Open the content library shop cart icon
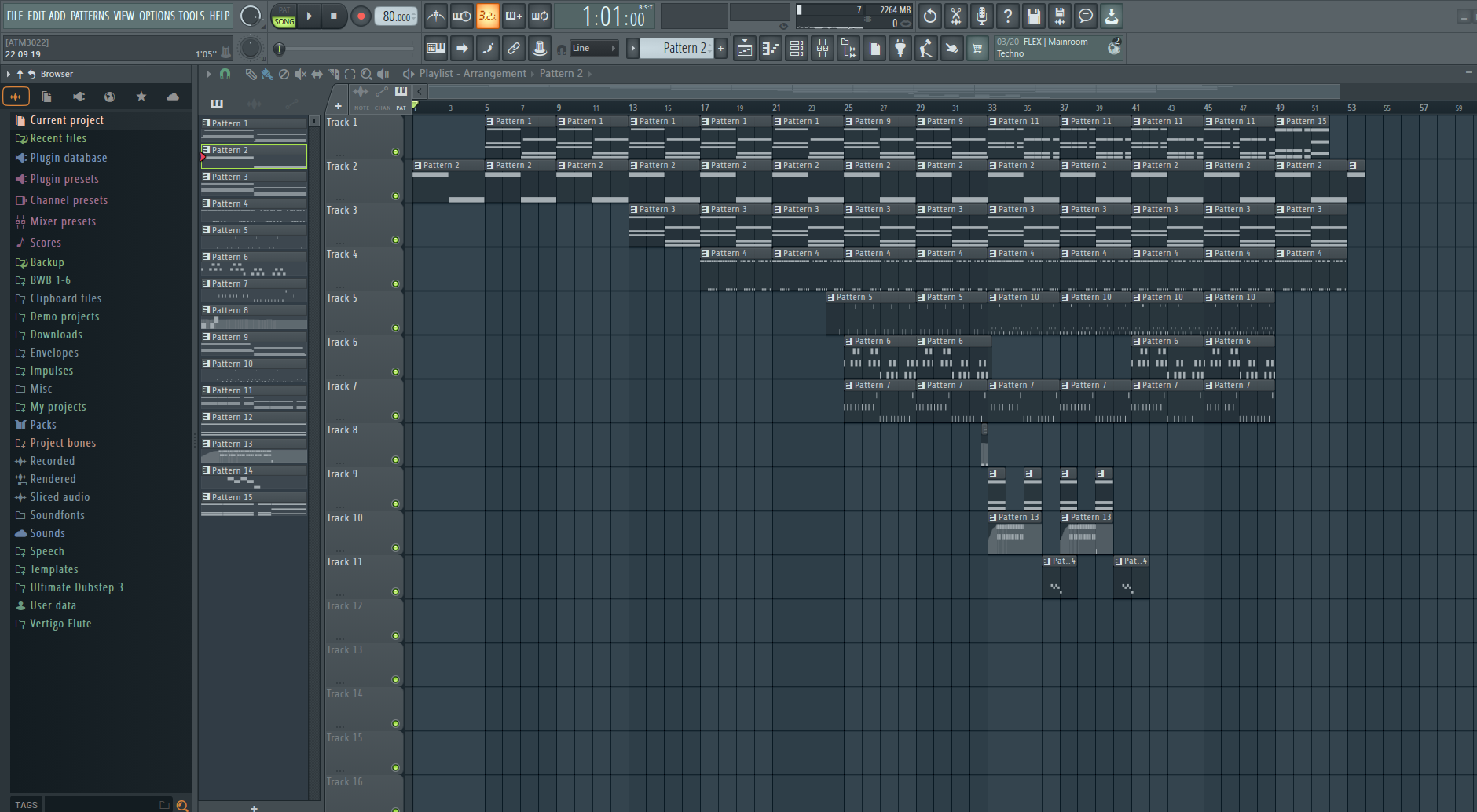The height and width of the screenshot is (812, 1477). click(x=977, y=49)
